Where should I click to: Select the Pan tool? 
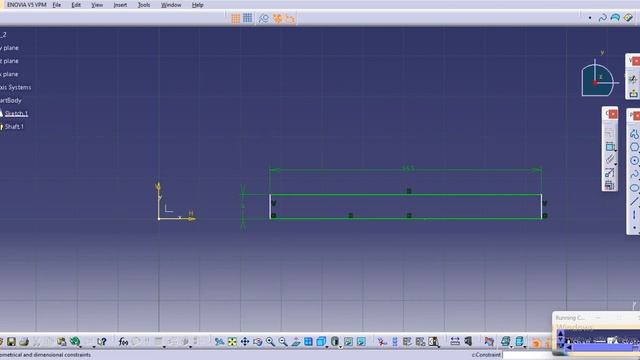[244, 342]
